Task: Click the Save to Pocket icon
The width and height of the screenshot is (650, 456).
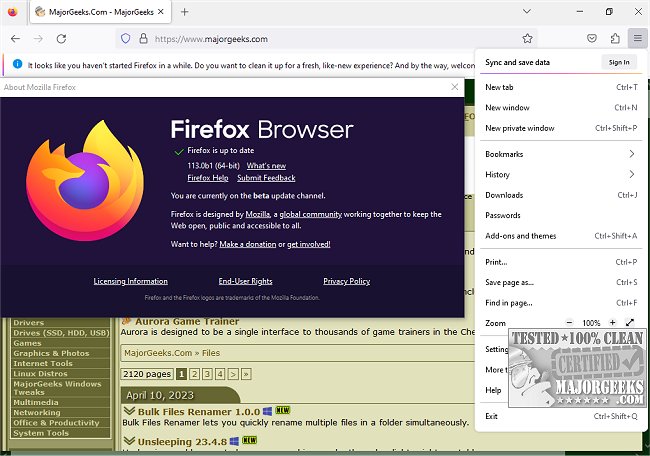Action: pyautogui.click(x=591, y=38)
